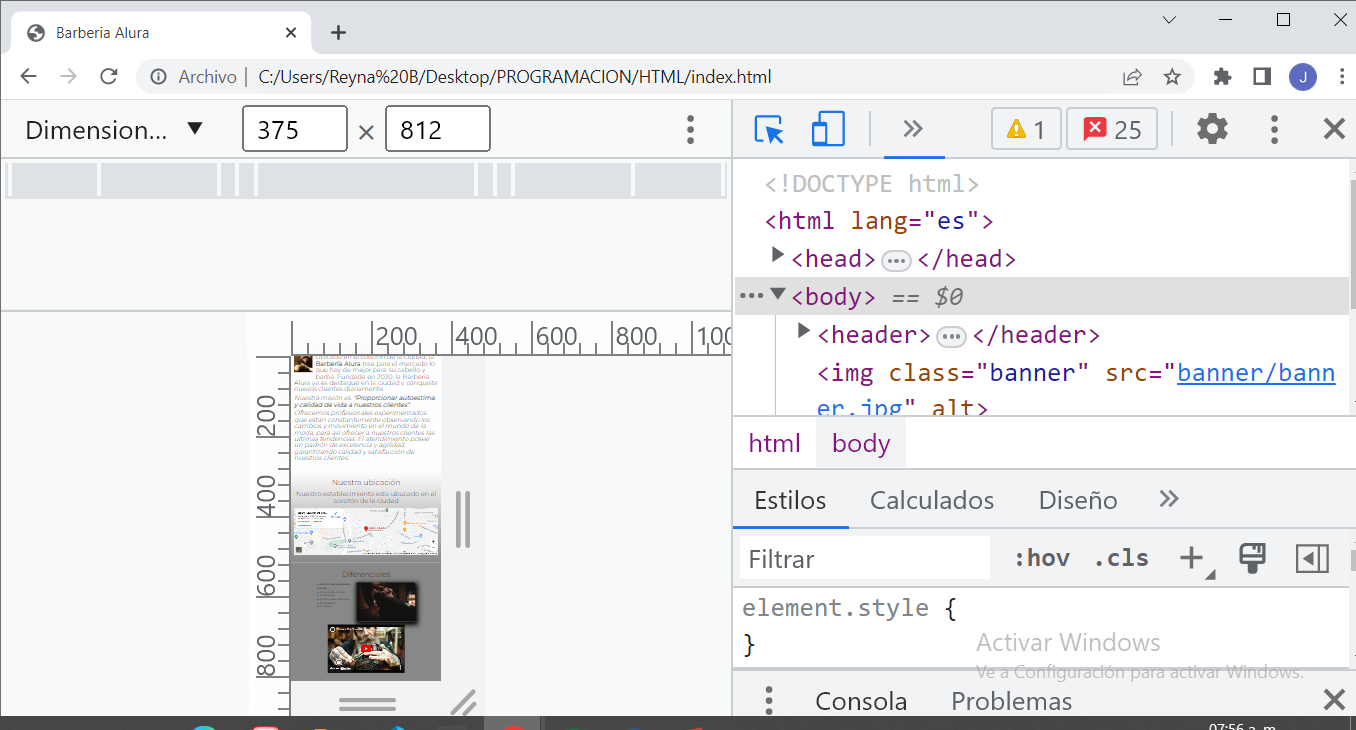Select body in the breadcrumb bar
This screenshot has width=1356, height=730.
(861, 443)
